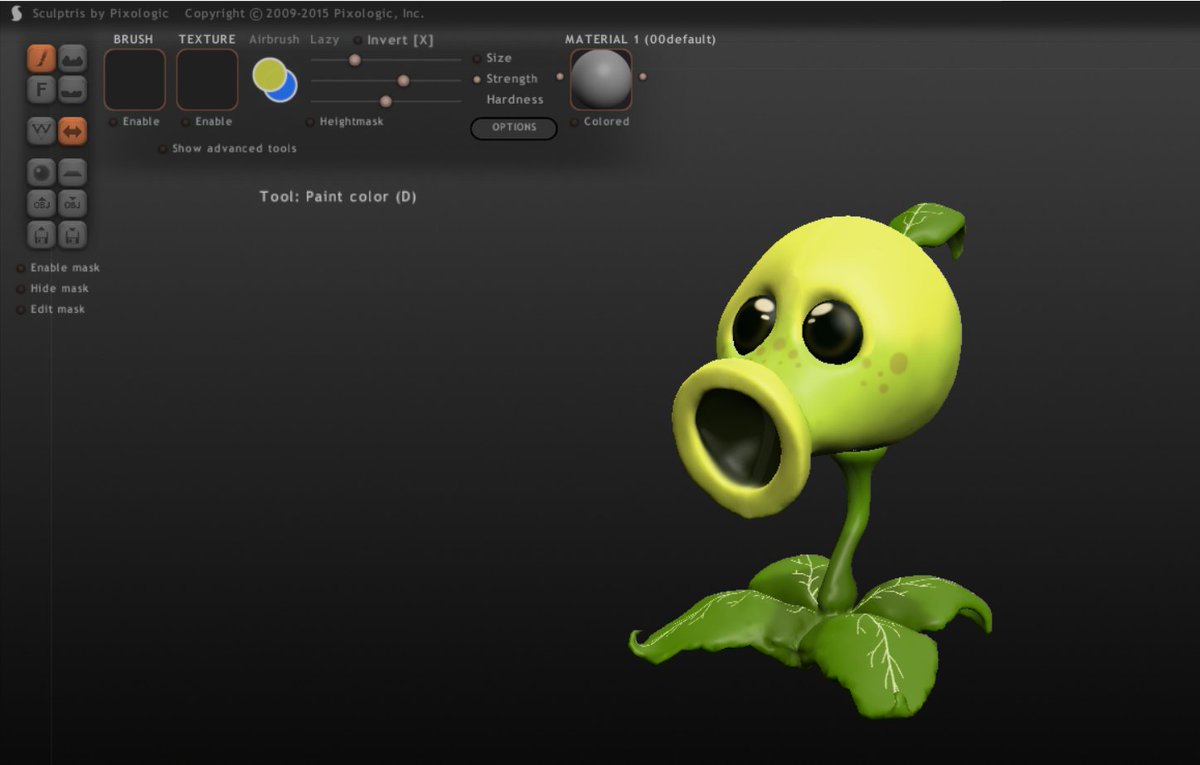1200x765 pixels.
Task: Click the Sculptris logo icon
Action: (x=16, y=13)
